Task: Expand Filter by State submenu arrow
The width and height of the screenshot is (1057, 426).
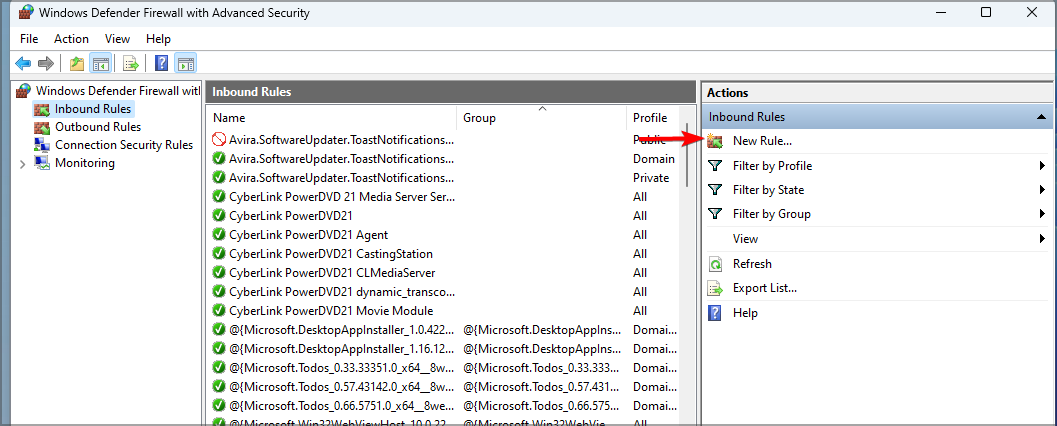Action: pyautogui.click(x=1042, y=190)
